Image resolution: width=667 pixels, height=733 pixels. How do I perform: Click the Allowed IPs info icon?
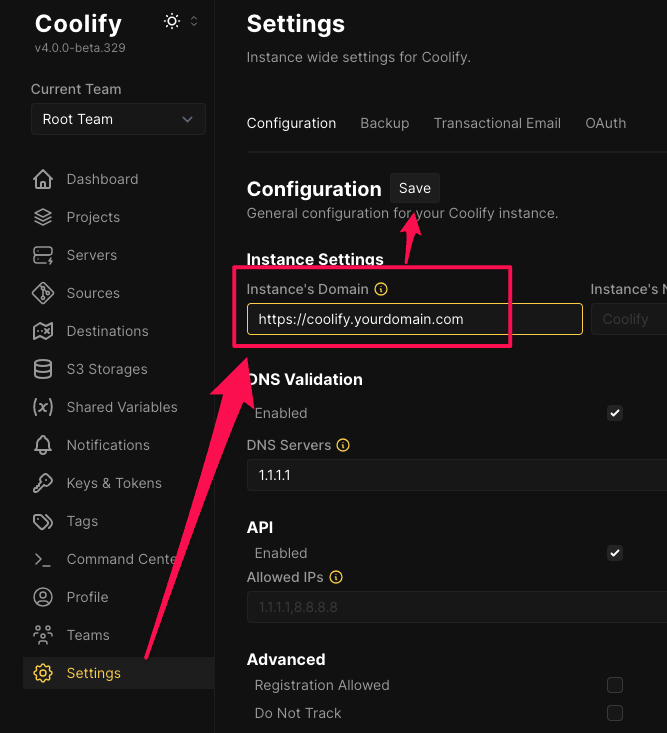click(336, 577)
